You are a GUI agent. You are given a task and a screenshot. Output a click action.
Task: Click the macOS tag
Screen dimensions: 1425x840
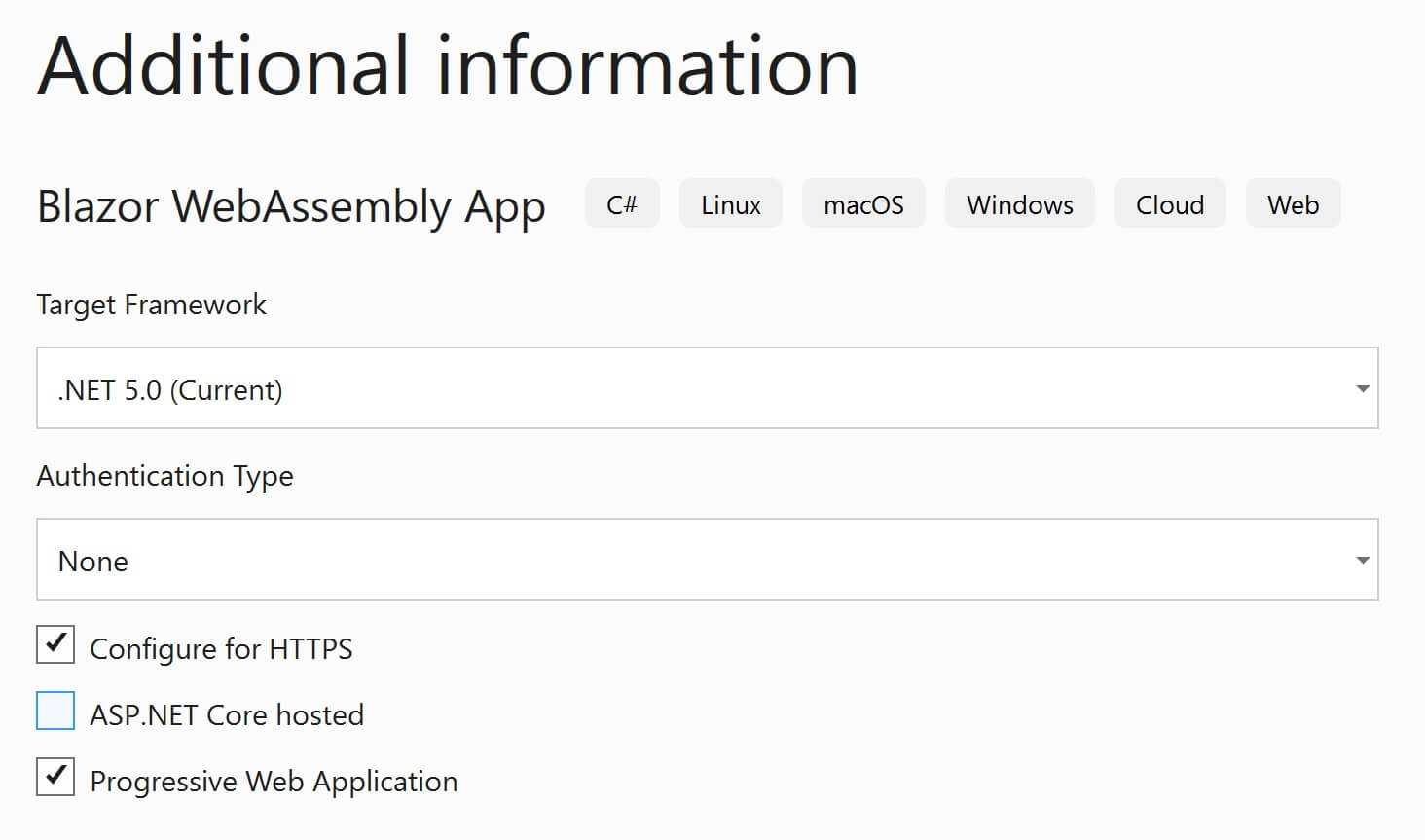pos(863,204)
